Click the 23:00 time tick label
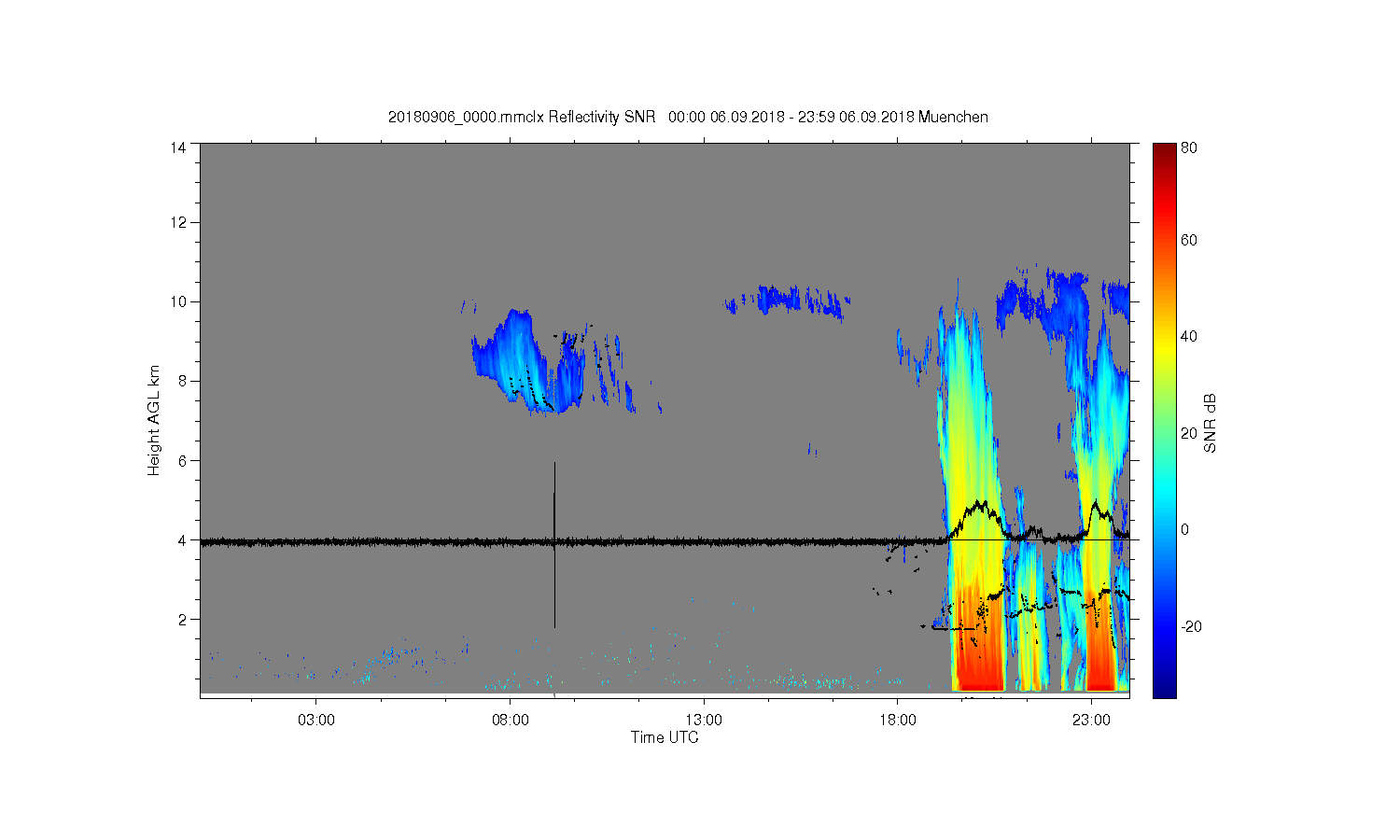 point(1091,721)
